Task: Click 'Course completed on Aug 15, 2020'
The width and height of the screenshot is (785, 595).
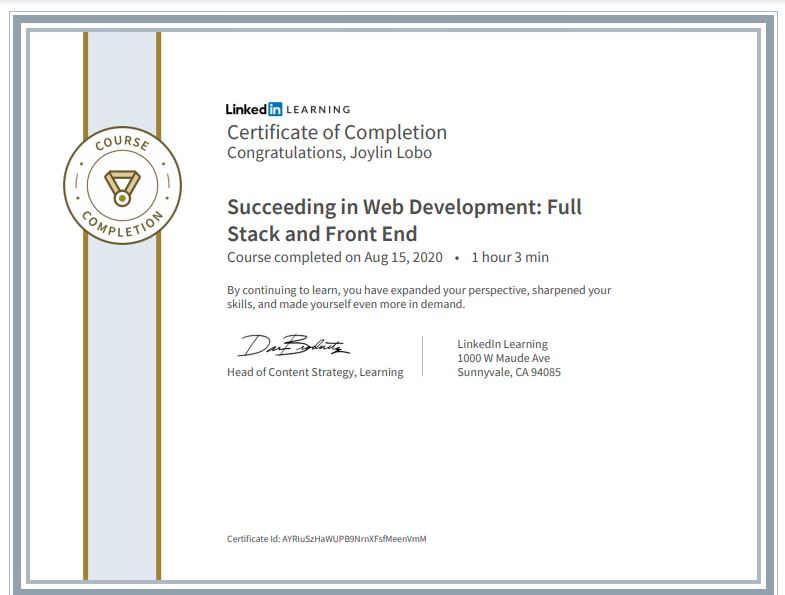Action: click(x=335, y=257)
